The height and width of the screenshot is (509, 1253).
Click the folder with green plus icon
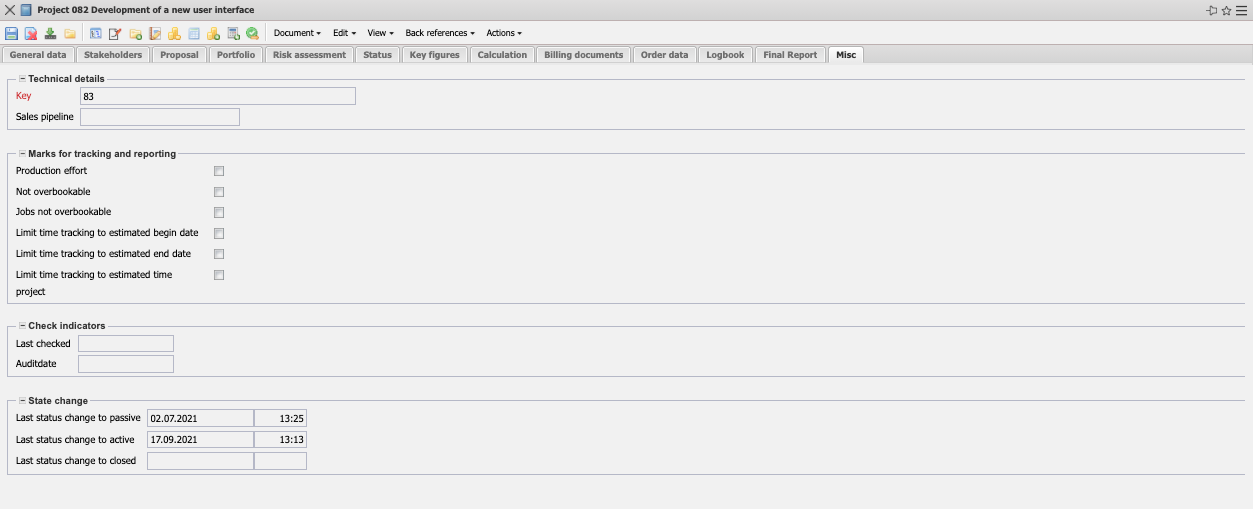[x=135, y=33]
